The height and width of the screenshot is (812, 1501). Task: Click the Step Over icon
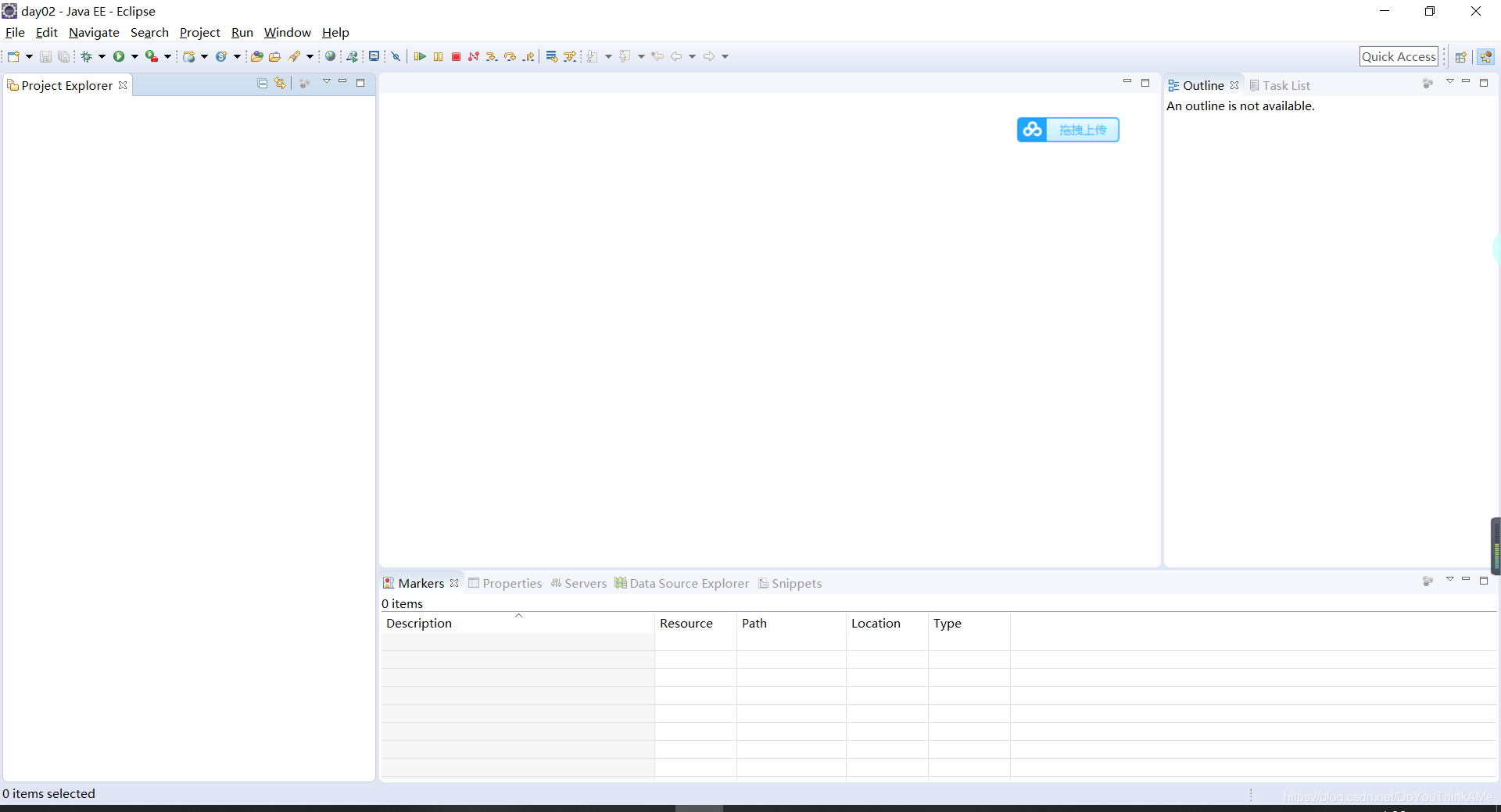click(x=510, y=56)
